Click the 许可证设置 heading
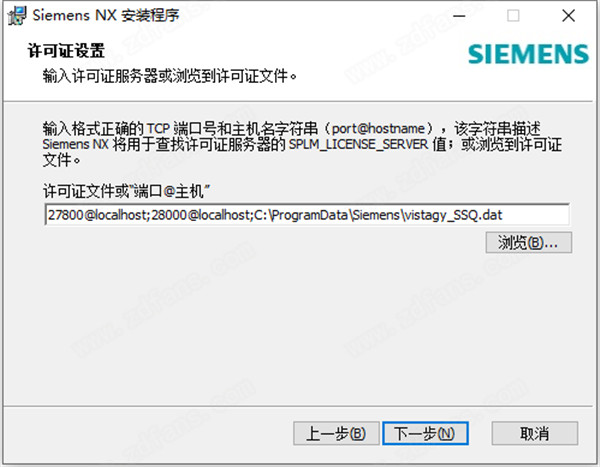The height and width of the screenshot is (467, 600). point(66,51)
